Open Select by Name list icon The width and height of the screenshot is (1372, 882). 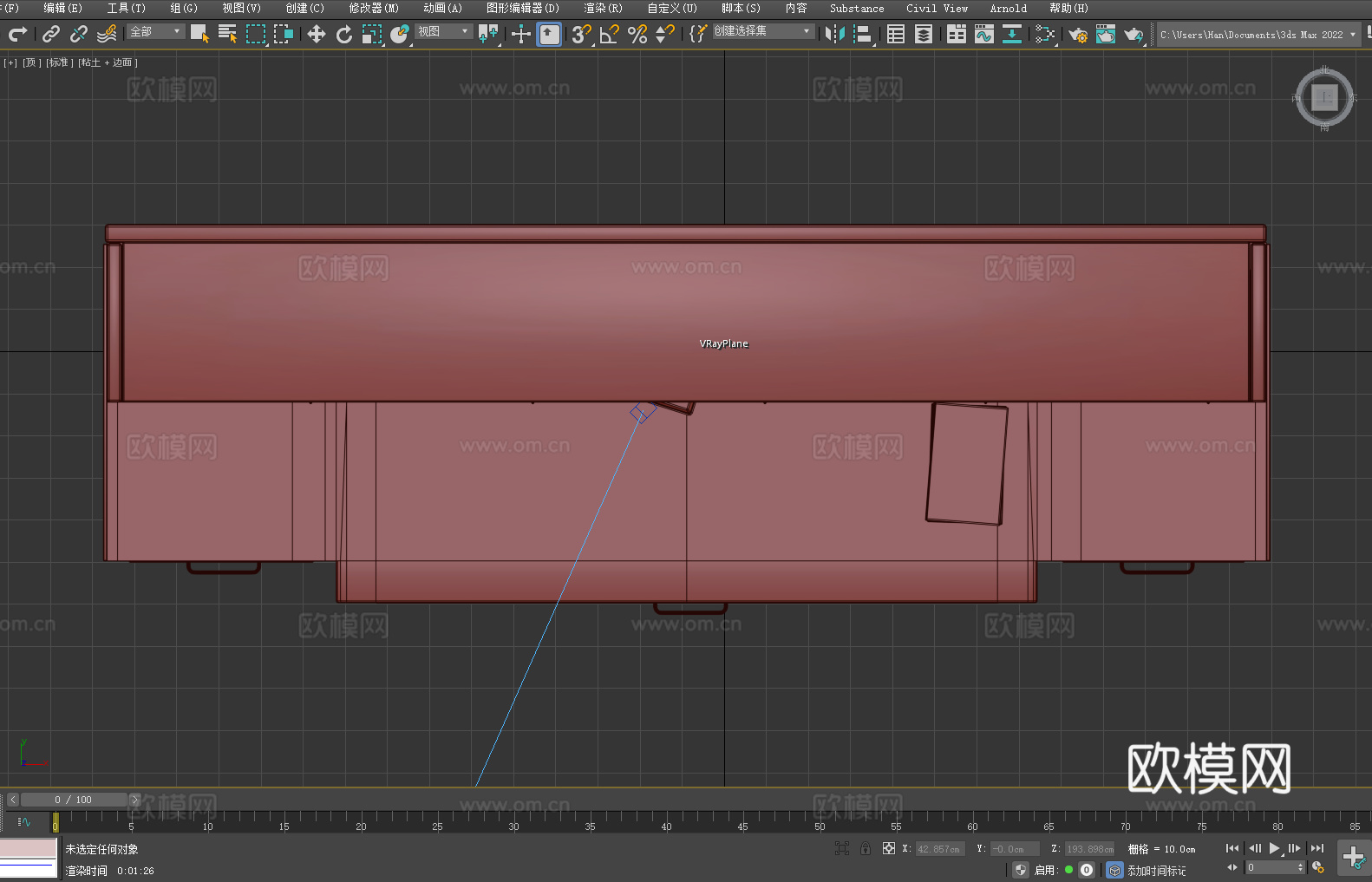(227, 34)
